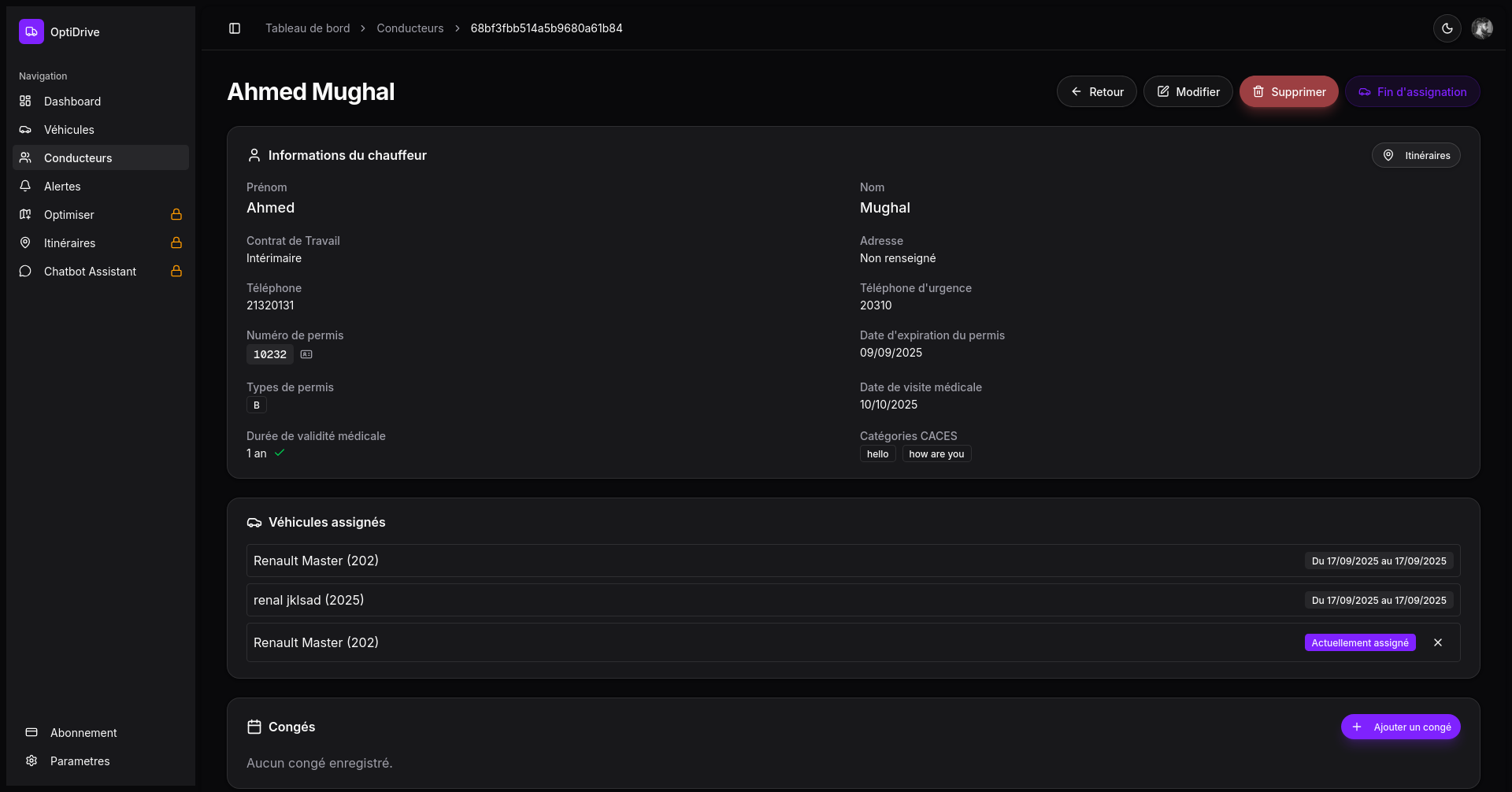Open Parametres settings in sidebar
Image resolution: width=1512 pixels, height=792 pixels.
coord(80,761)
